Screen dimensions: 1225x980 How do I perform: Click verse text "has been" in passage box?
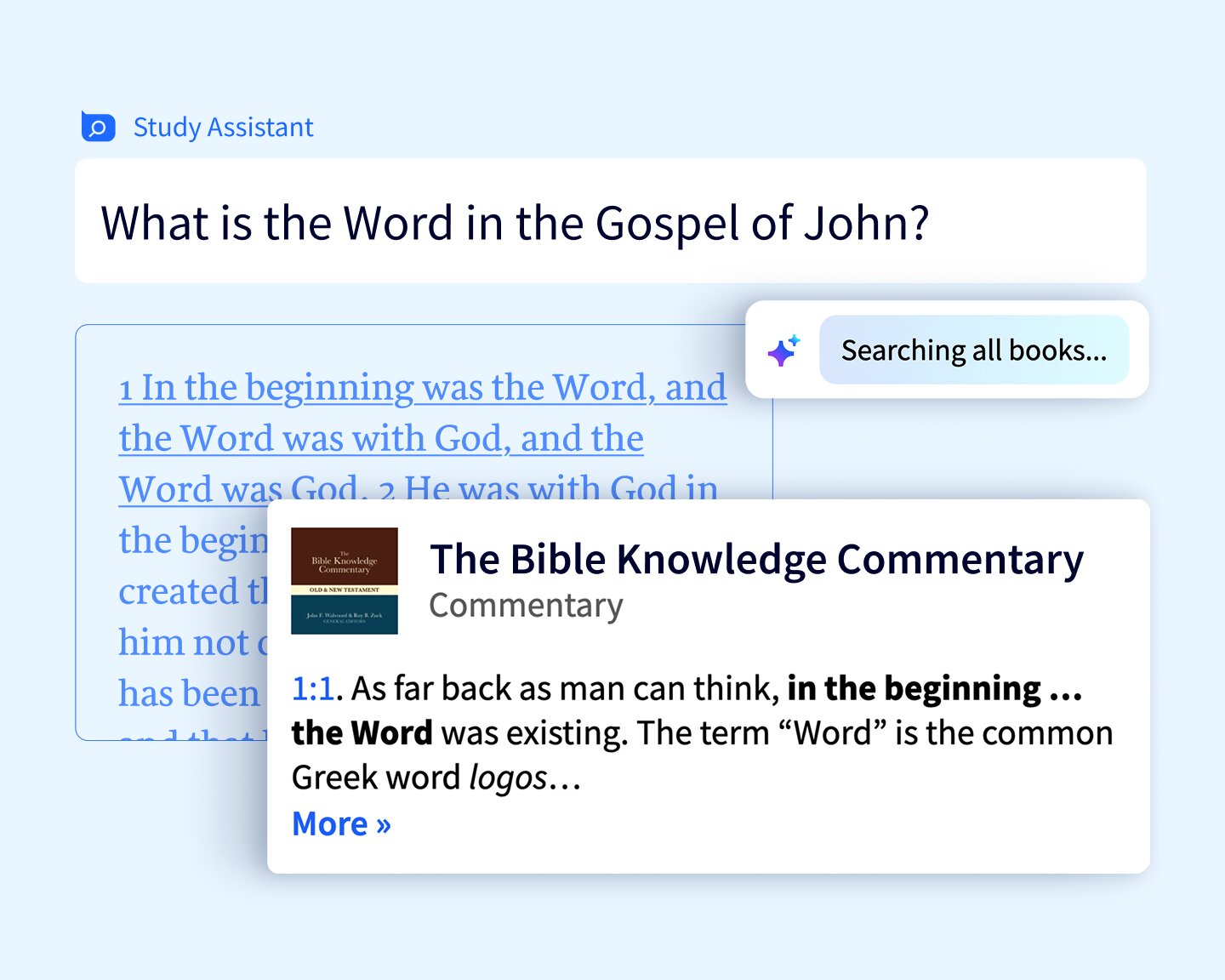189,694
